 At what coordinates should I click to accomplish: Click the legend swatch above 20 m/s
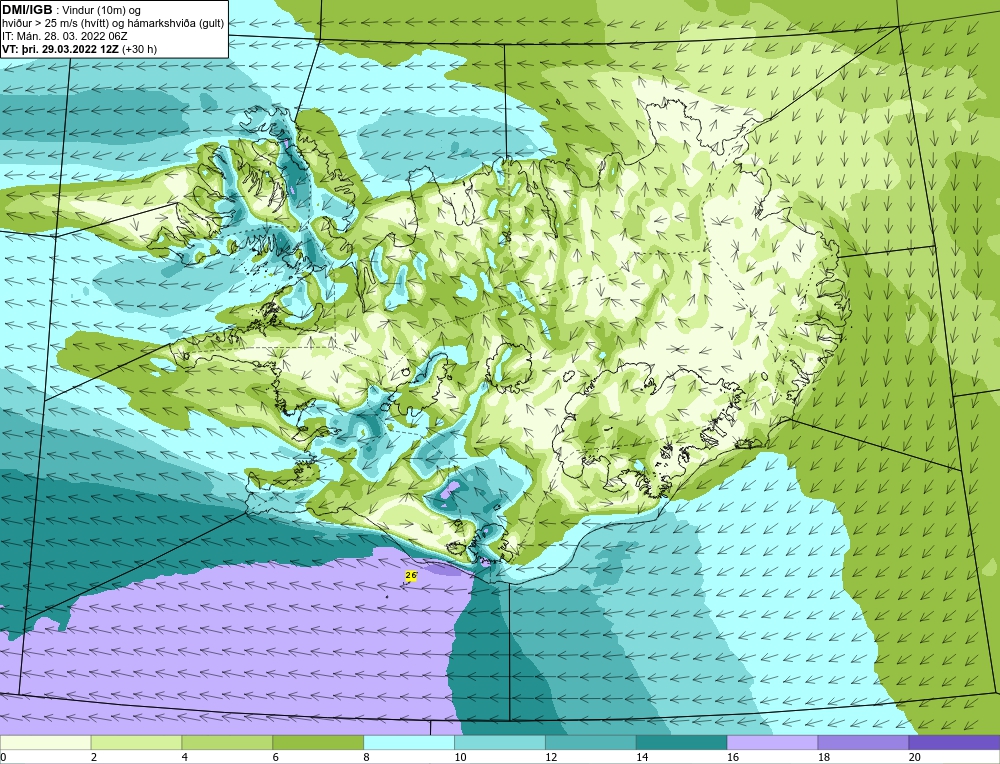954,742
